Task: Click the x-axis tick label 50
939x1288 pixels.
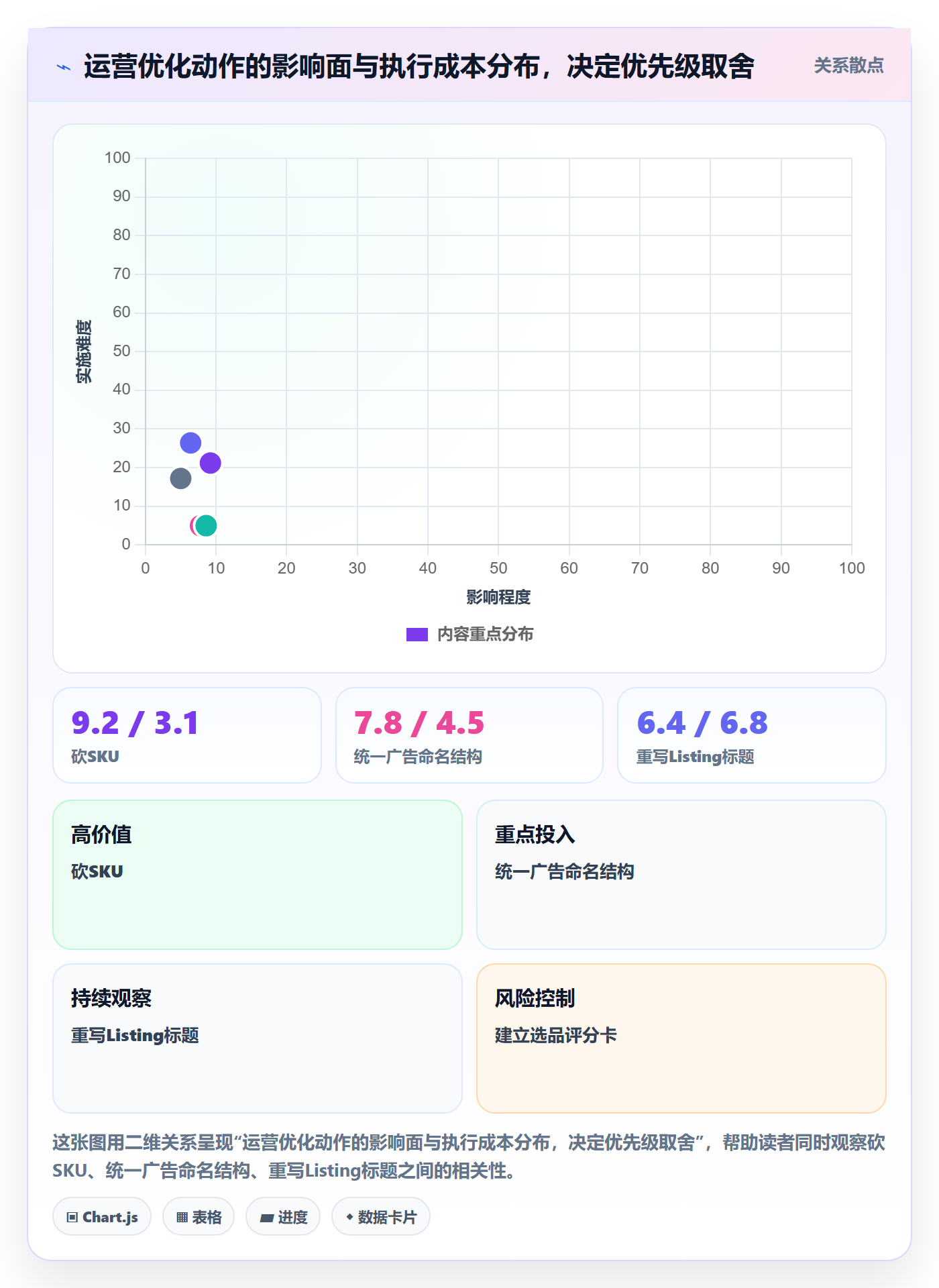Action: pyautogui.click(x=498, y=568)
